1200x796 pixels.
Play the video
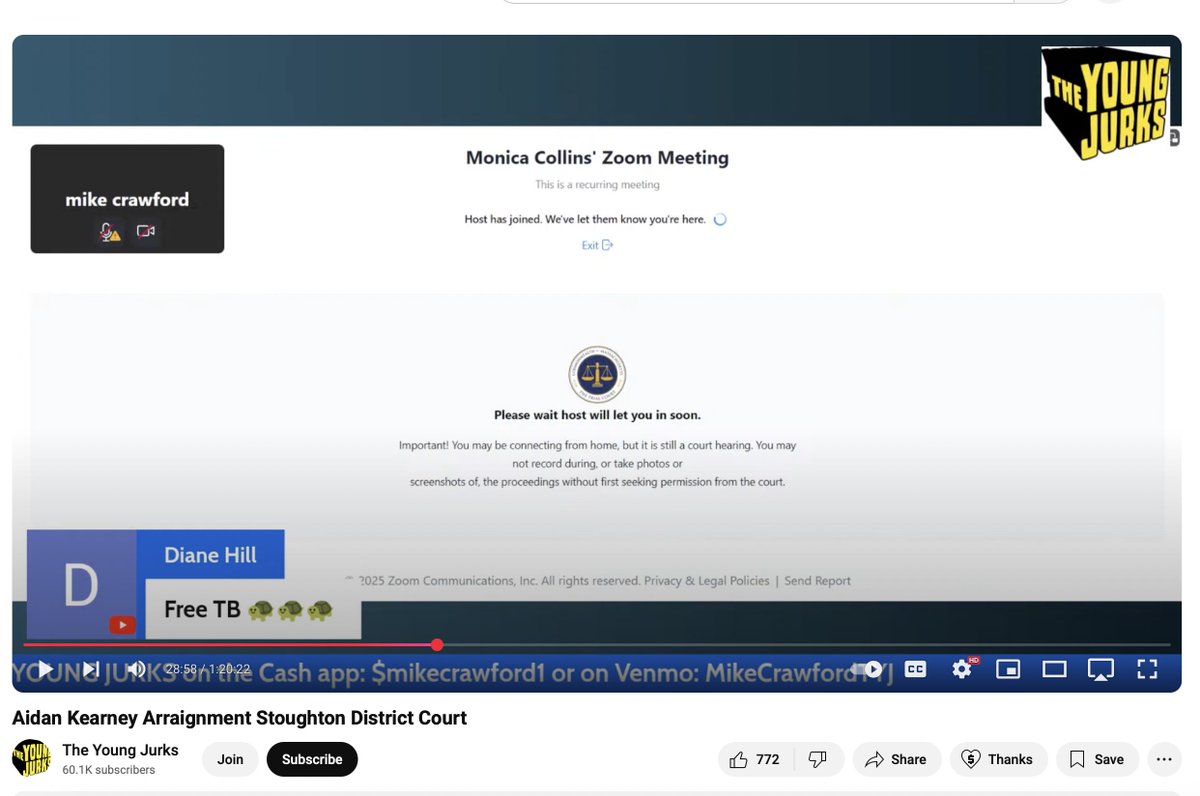tap(44, 670)
